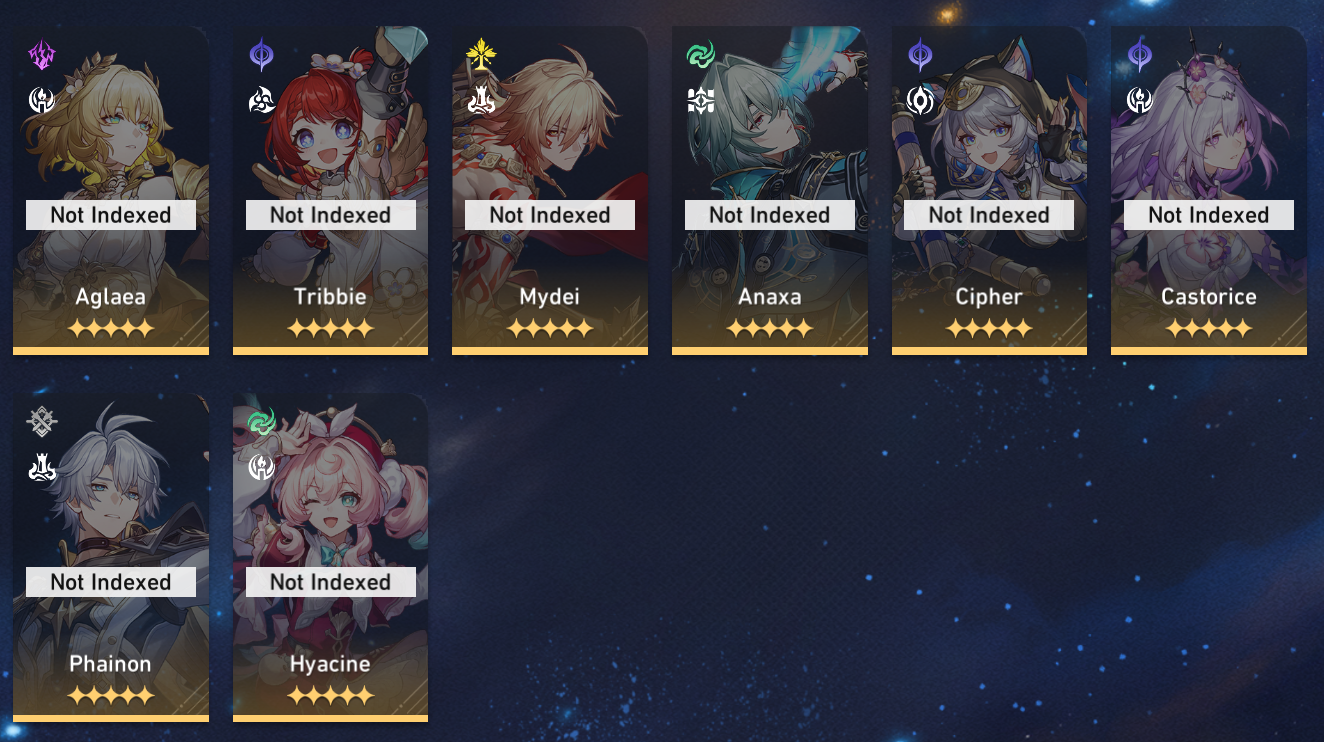Click the Remembrance path icon on Castorice's card
The height and width of the screenshot is (742, 1324).
[x=1140, y=100]
